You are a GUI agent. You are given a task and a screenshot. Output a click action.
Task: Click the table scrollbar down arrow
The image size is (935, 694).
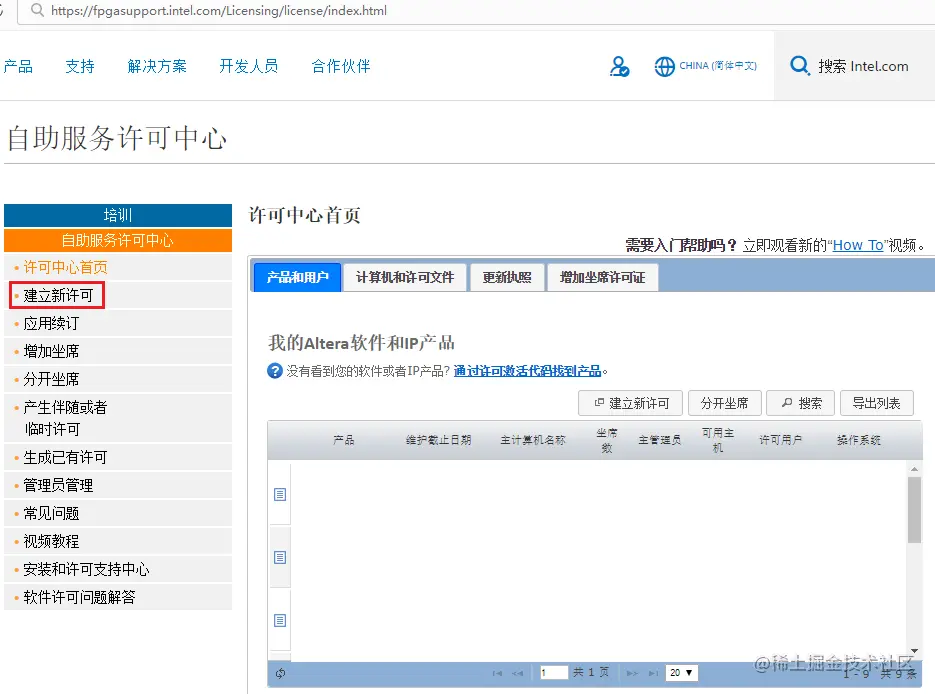(x=914, y=651)
